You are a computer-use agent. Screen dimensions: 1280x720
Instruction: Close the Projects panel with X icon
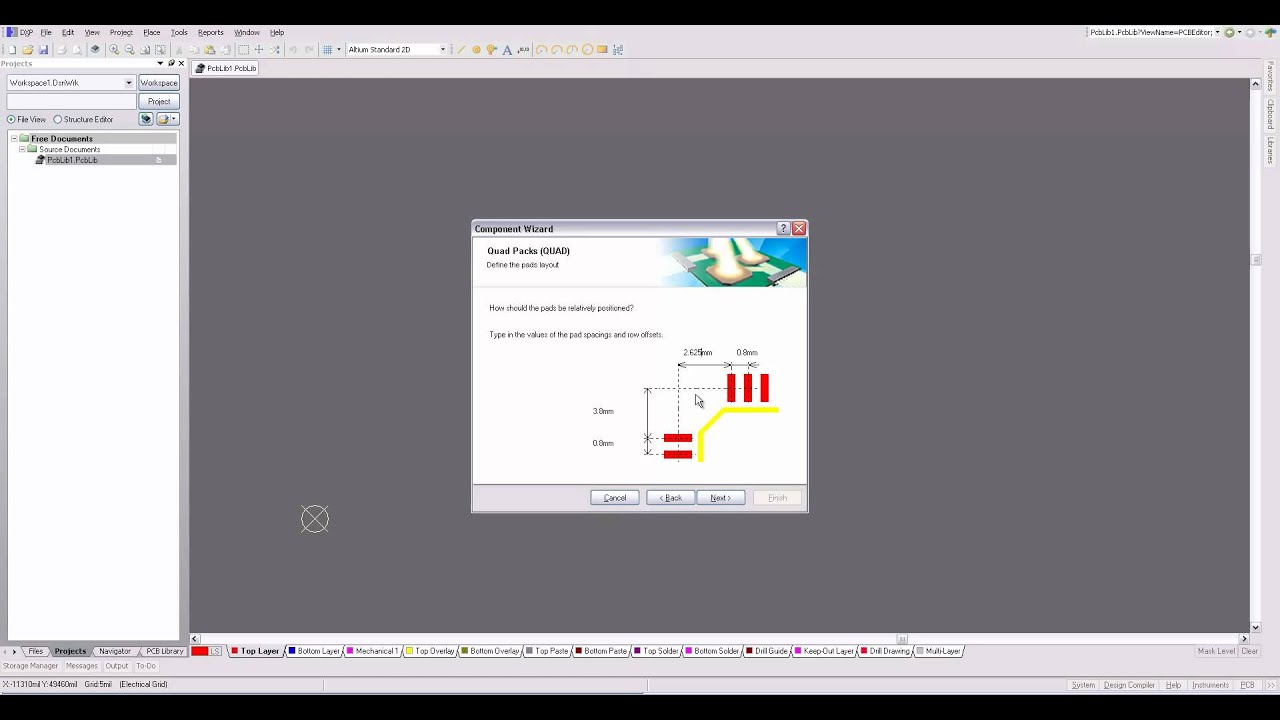click(x=181, y=63)
